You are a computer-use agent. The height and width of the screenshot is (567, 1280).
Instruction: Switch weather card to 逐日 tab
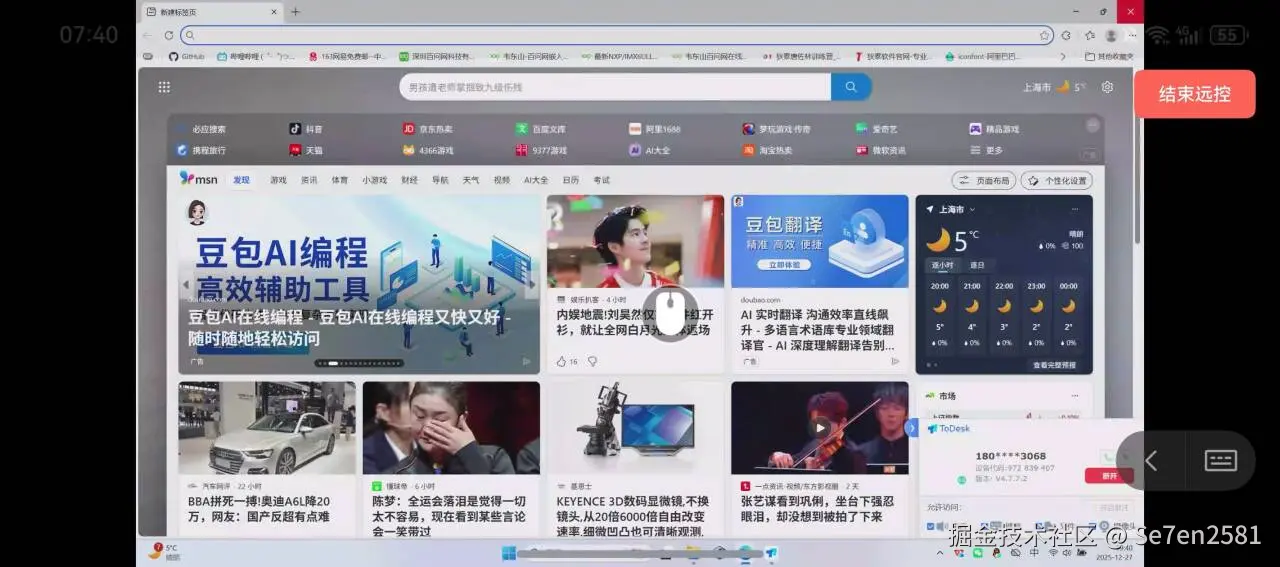(977, 265)
